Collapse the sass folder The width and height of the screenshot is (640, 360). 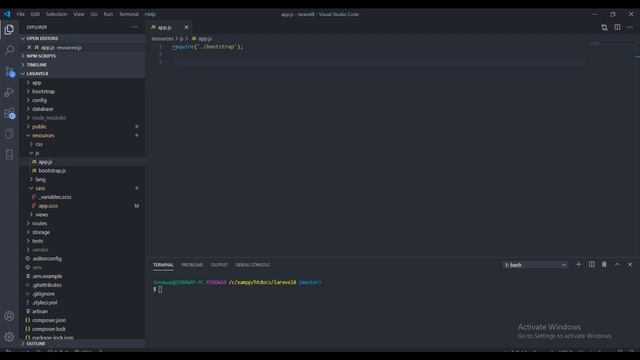point(82,188)
